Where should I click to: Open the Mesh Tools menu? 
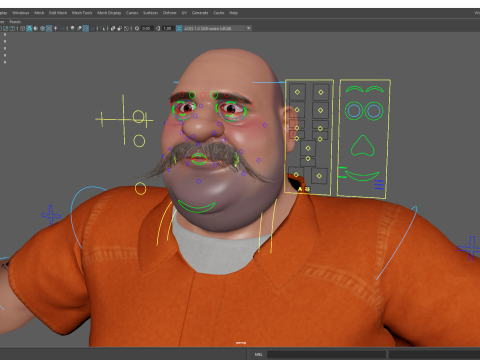point(82,13)
